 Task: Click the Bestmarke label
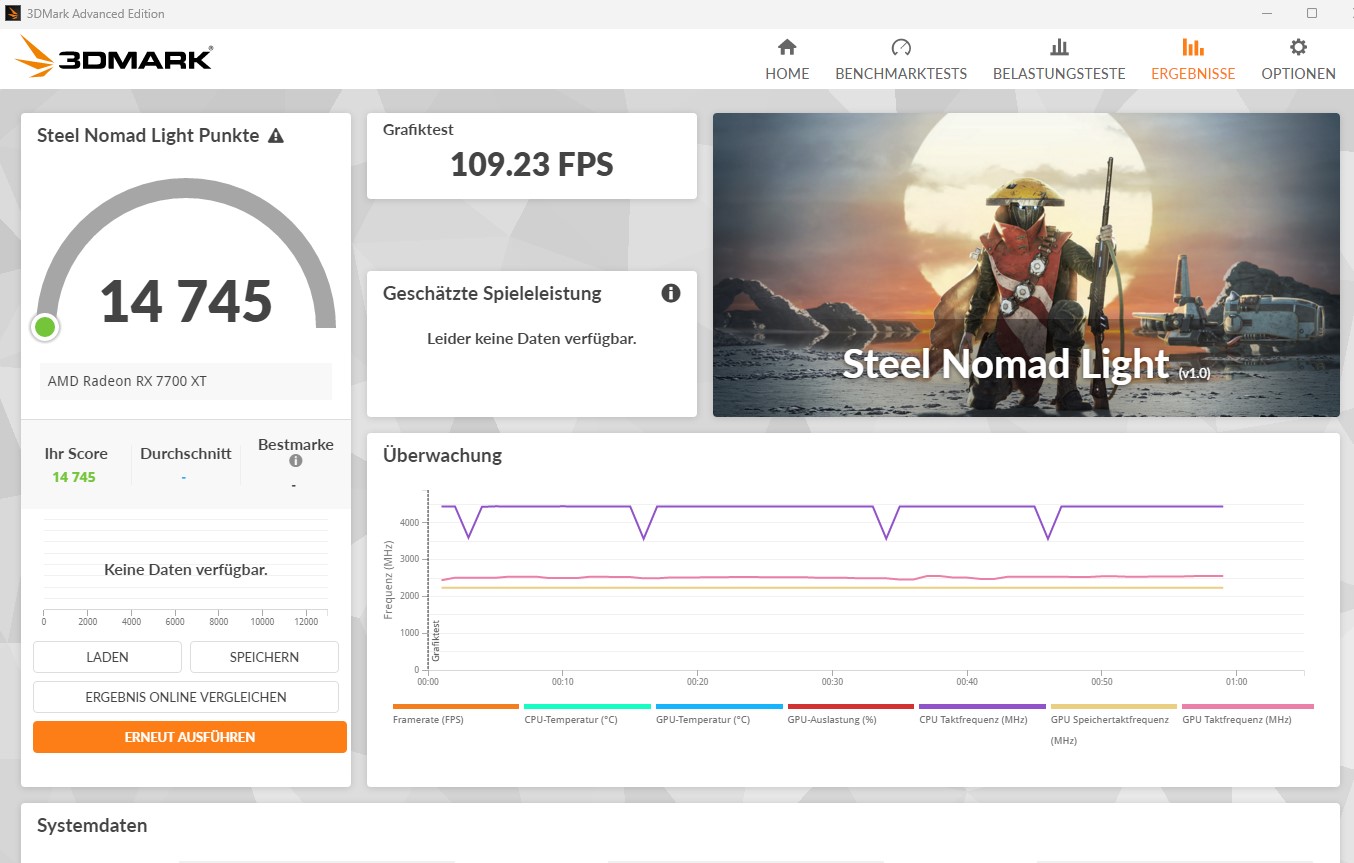[296, 444]
